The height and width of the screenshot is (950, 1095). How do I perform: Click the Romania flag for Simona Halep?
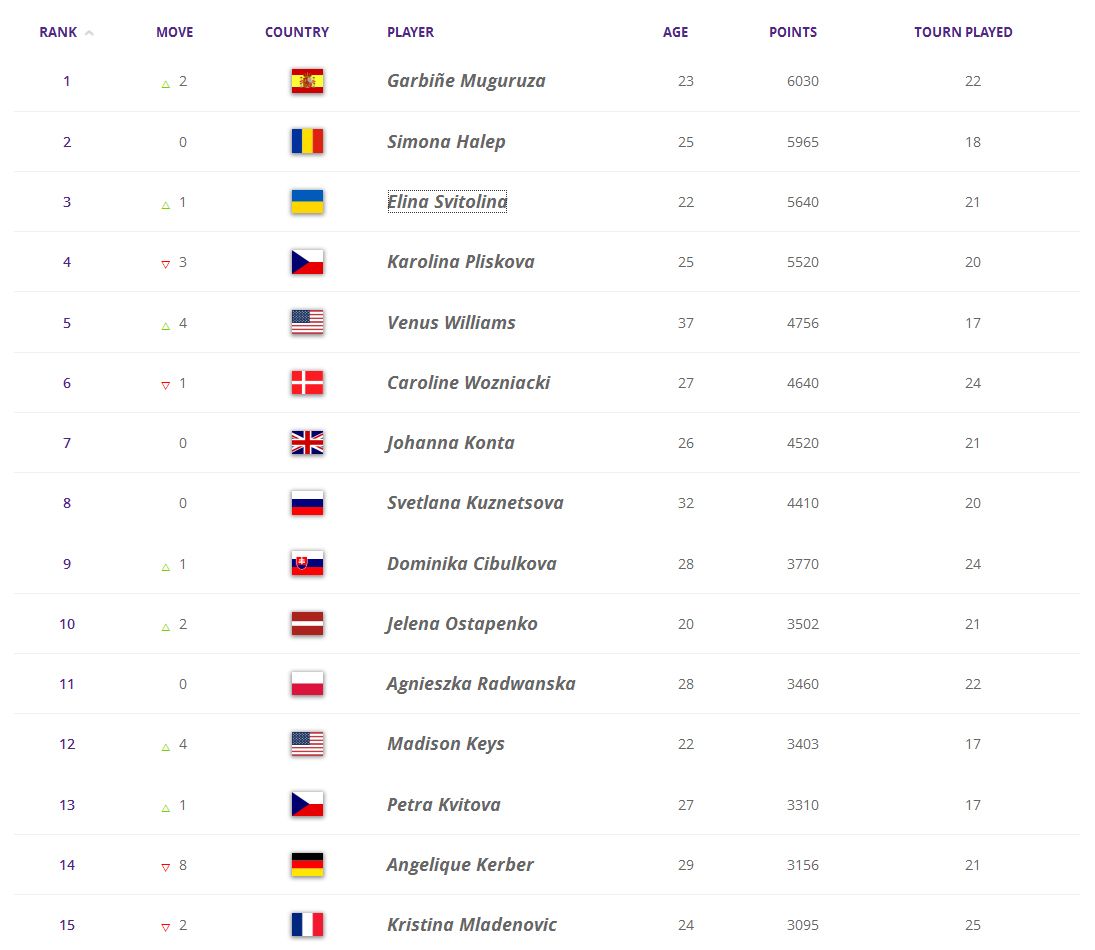point(307,141)
